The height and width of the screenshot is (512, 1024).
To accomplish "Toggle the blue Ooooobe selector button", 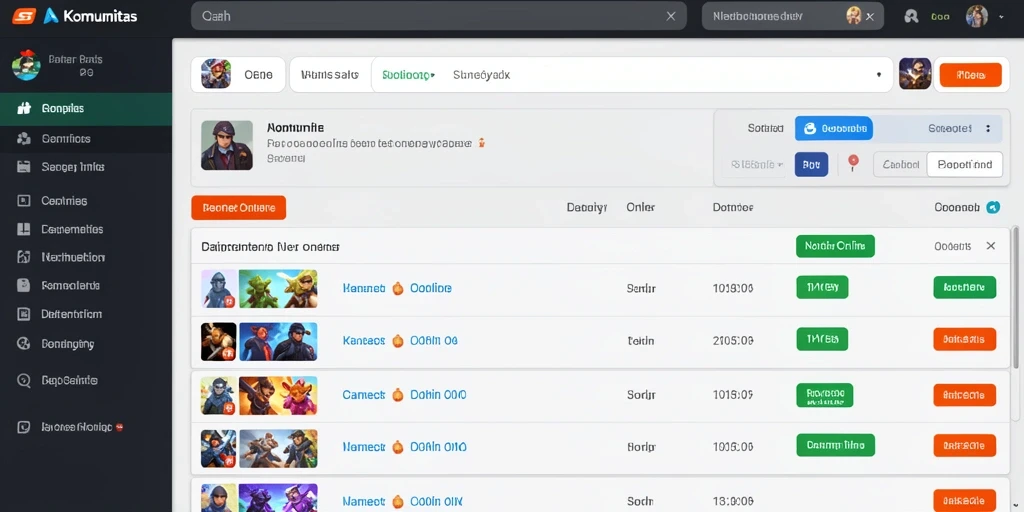I will 833,129.
